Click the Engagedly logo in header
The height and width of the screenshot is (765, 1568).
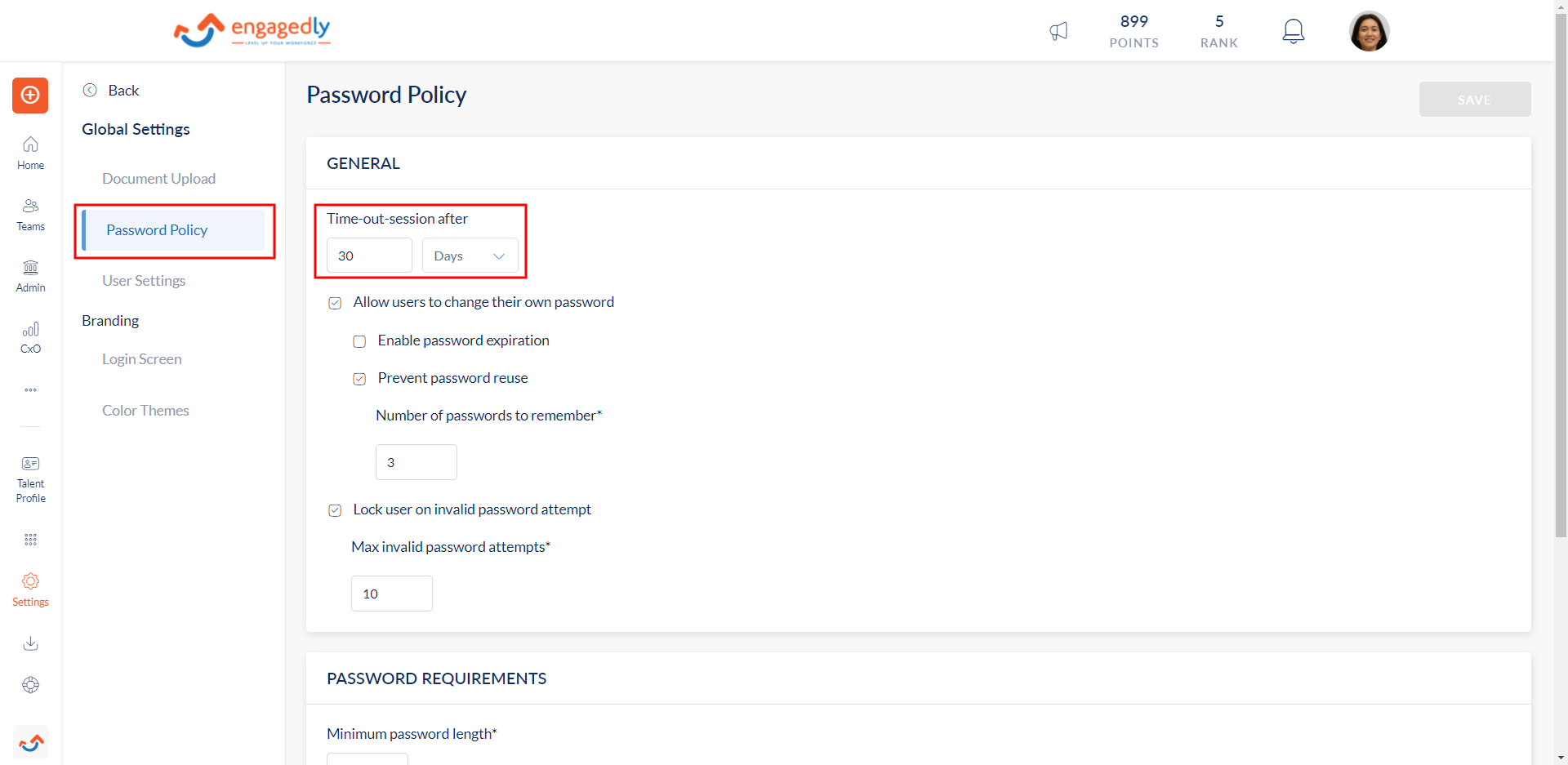(252, 30)
